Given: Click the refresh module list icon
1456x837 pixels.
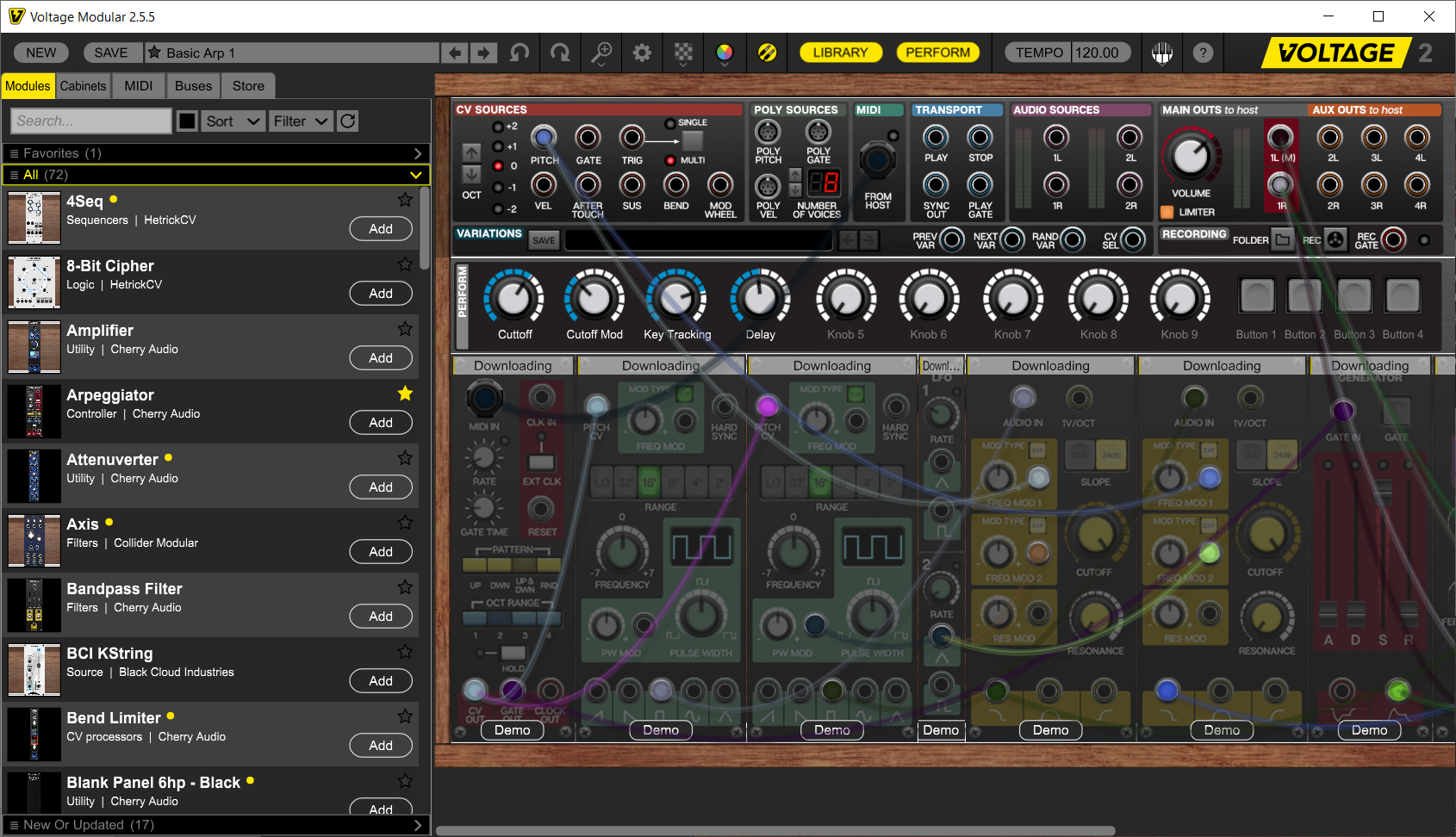Looking at the screenshot, I should click(x=348, y=121).
